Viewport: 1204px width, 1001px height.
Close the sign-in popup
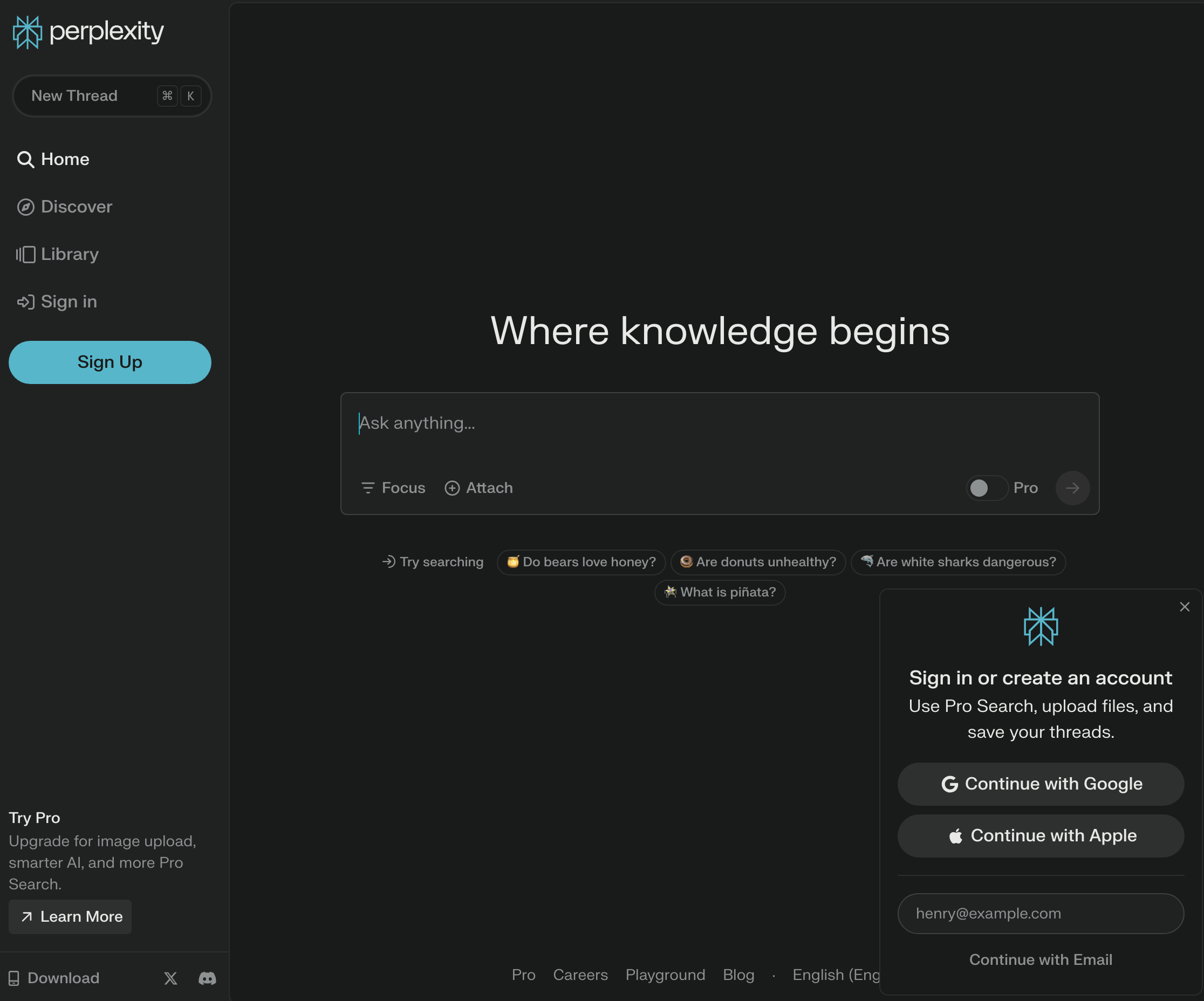[1185, 607]
